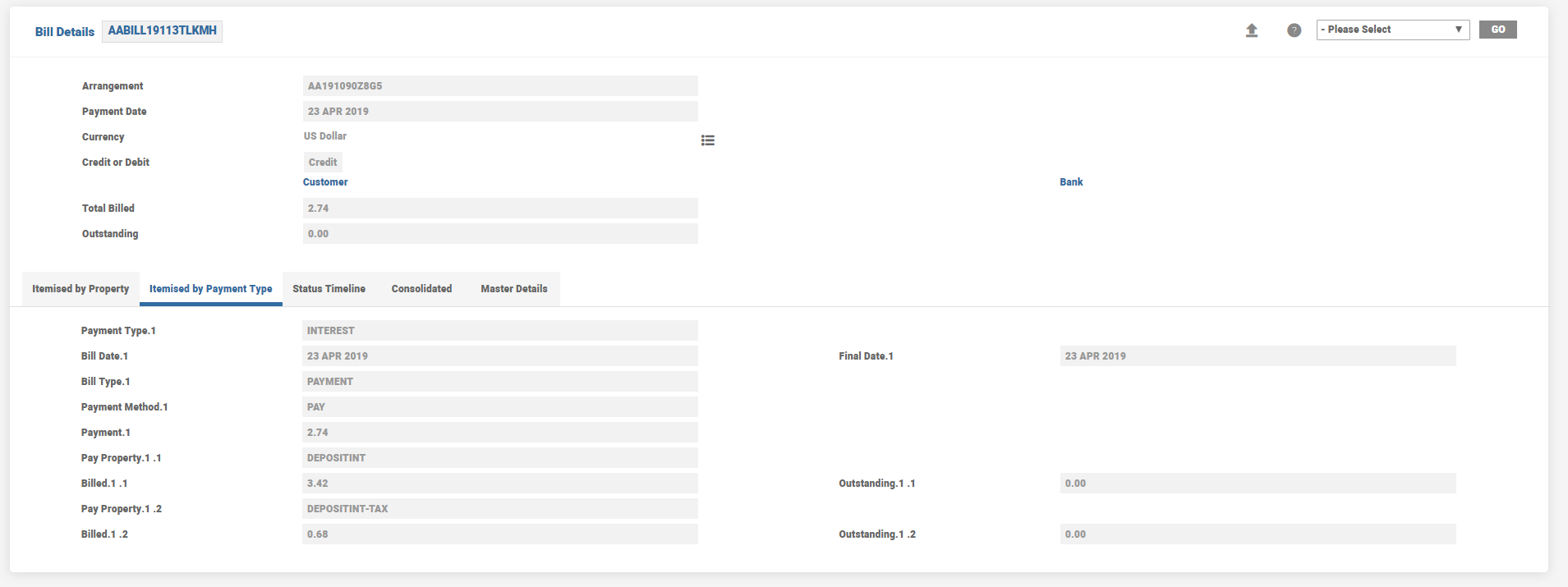Switch to the Consolidated tab
The width and height of the screenshot is (1568, 587).
(421, 289)
